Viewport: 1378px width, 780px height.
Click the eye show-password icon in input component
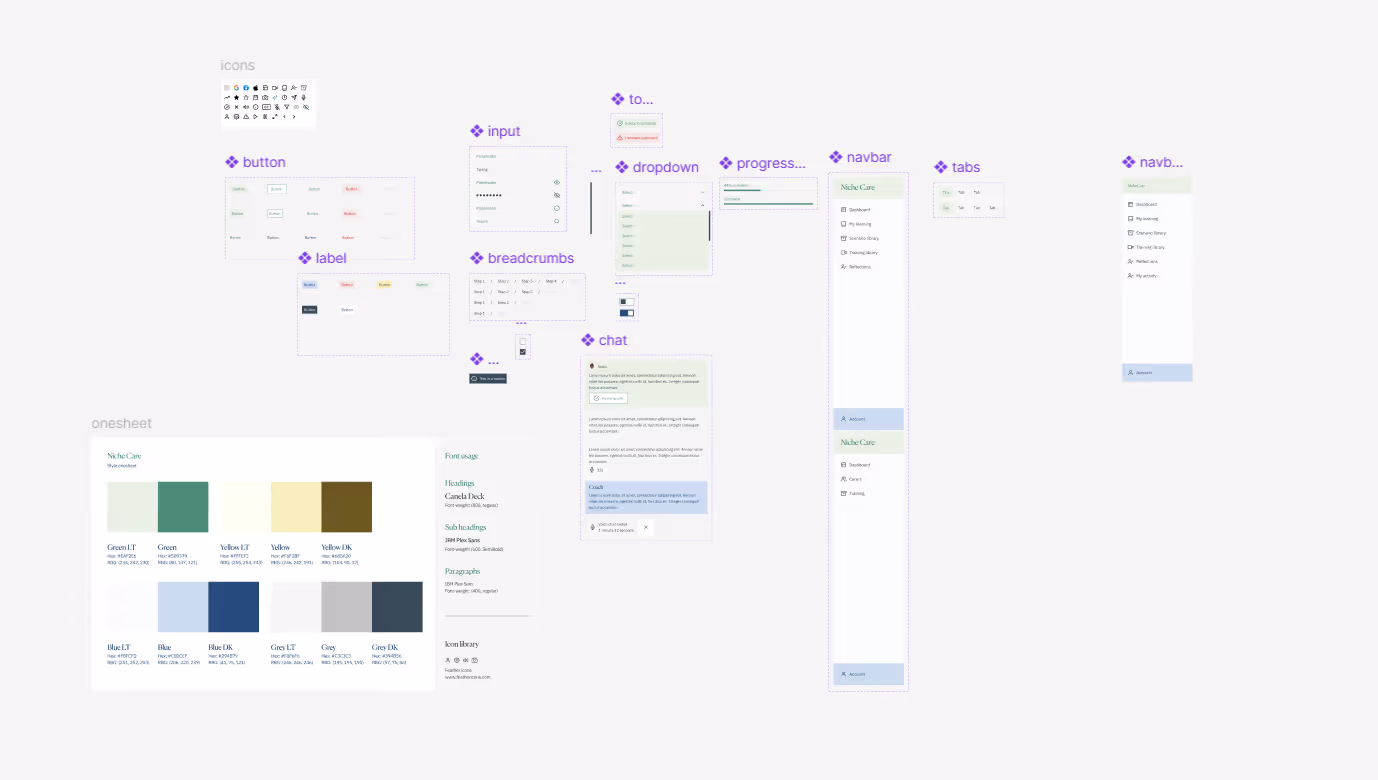pos(557,182)
